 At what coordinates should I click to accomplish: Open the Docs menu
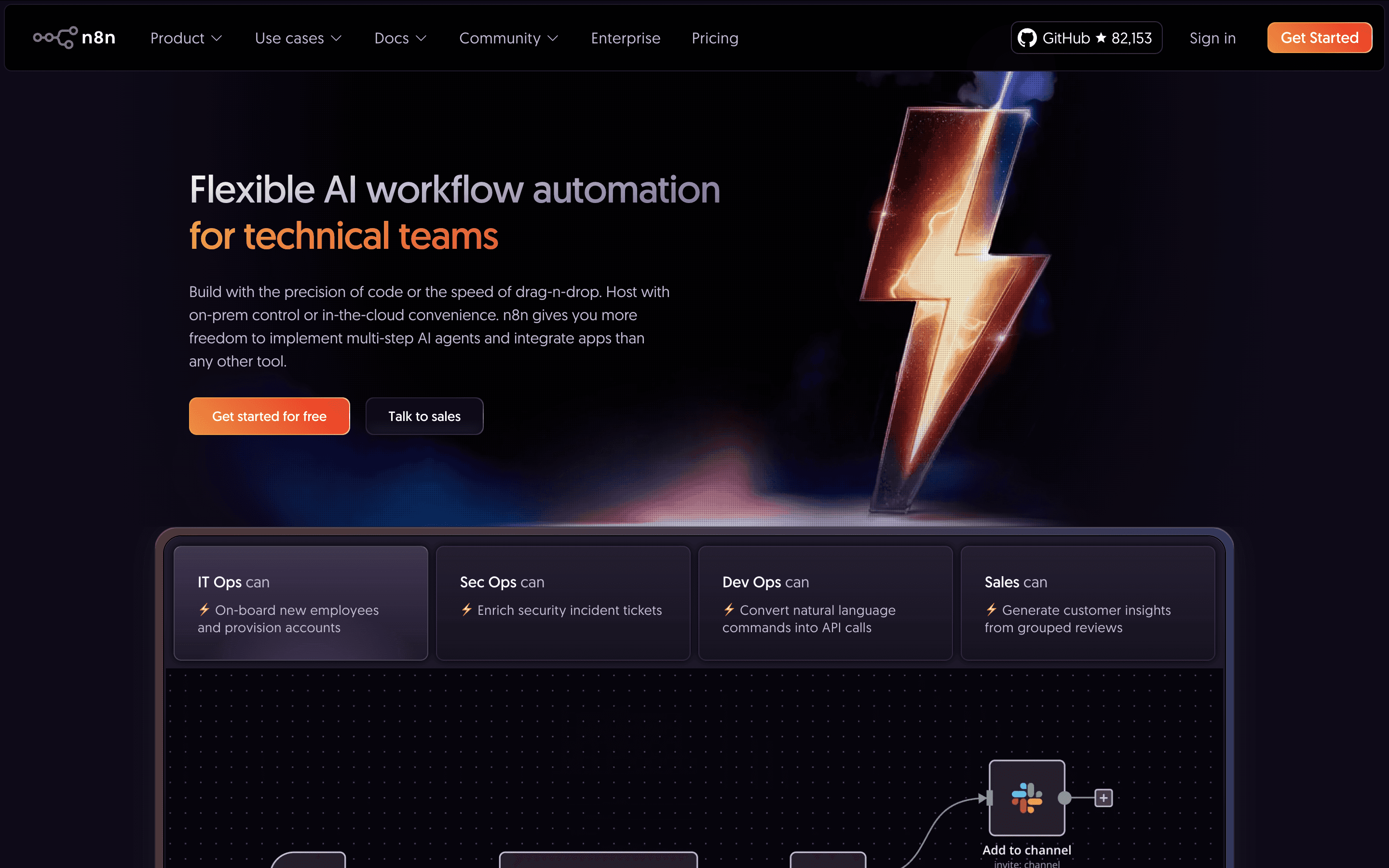(x=400, y=38)
